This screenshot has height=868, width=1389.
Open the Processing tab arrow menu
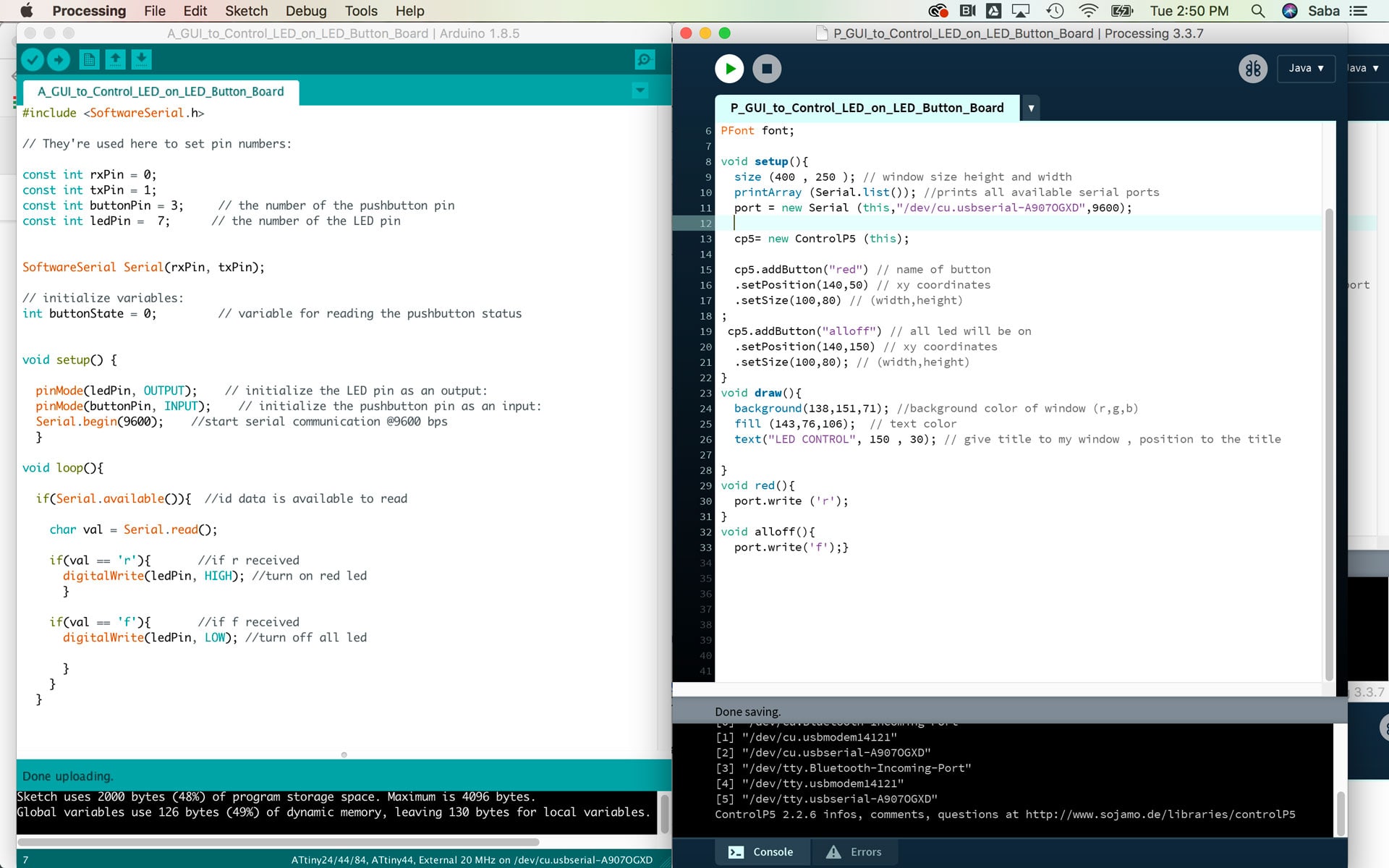click(x=1031, y=108)
